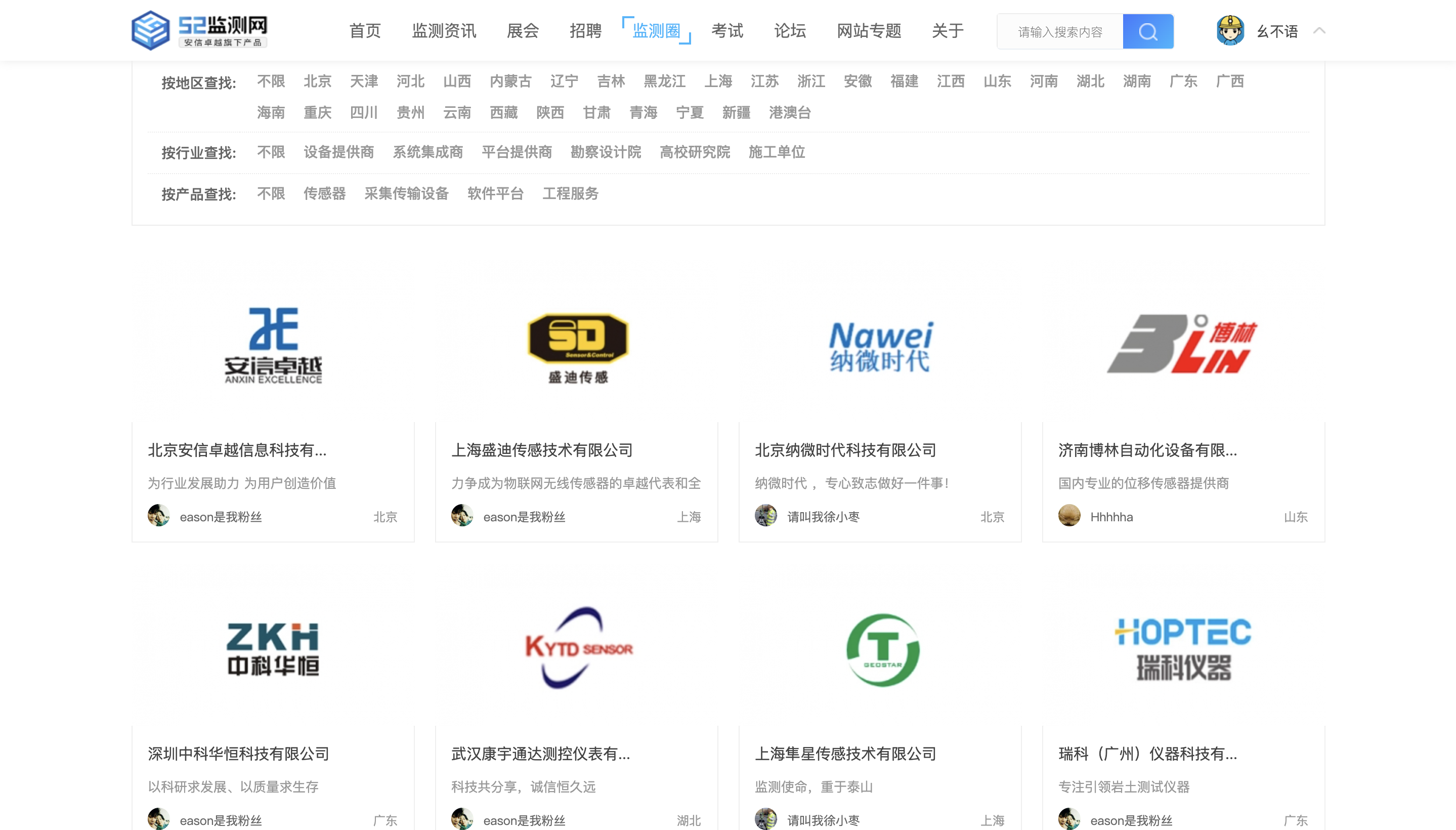Click the blue search magnifier button

(x=1148, y=31)
